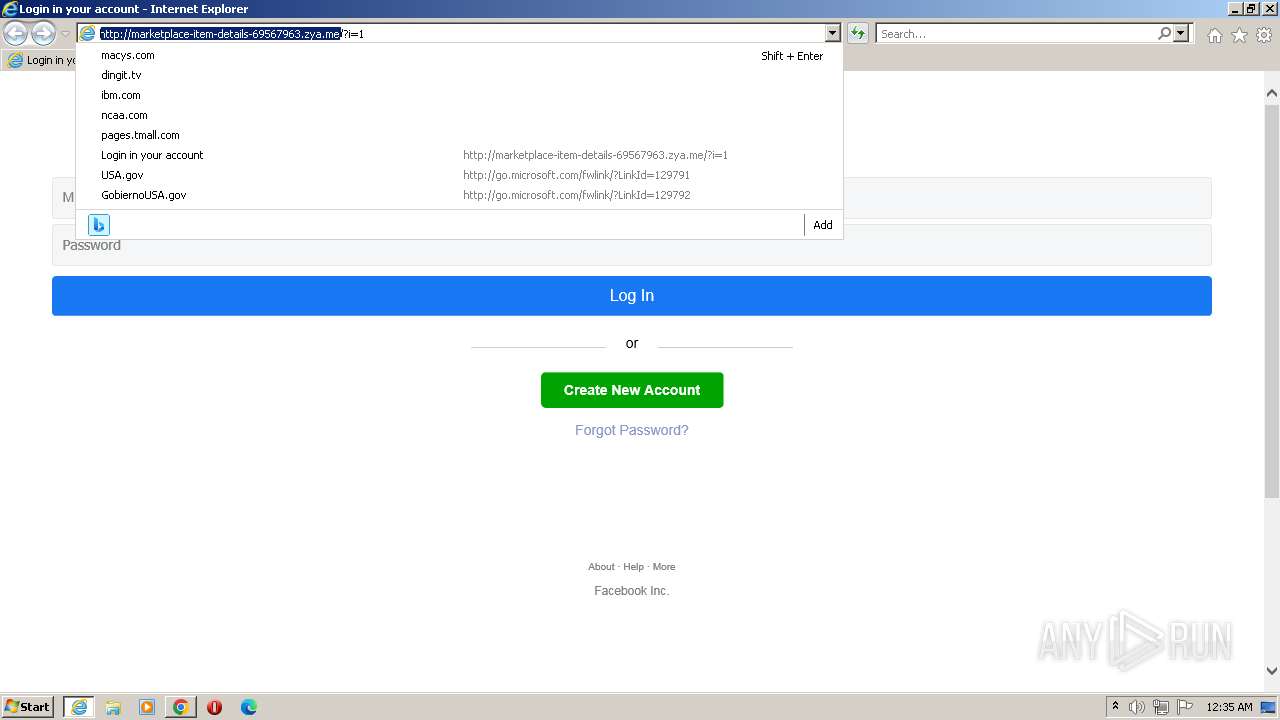Click the page scrollbar down arrow
Viewport: 1280px width, 720px height.
click(x=1271, y=671)
